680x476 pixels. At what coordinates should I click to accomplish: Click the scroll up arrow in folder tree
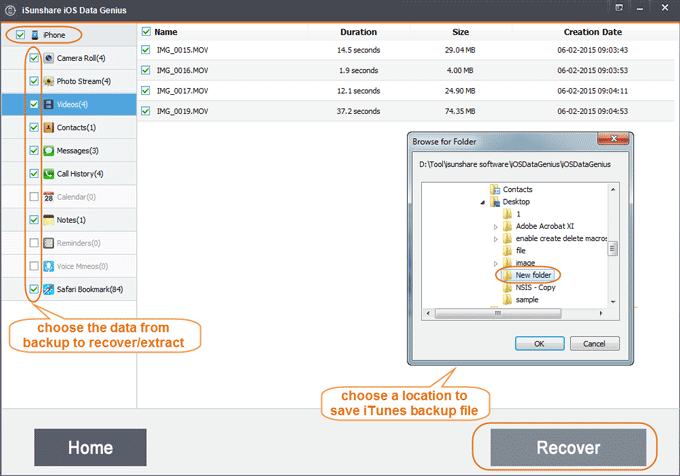pos(613,189)
